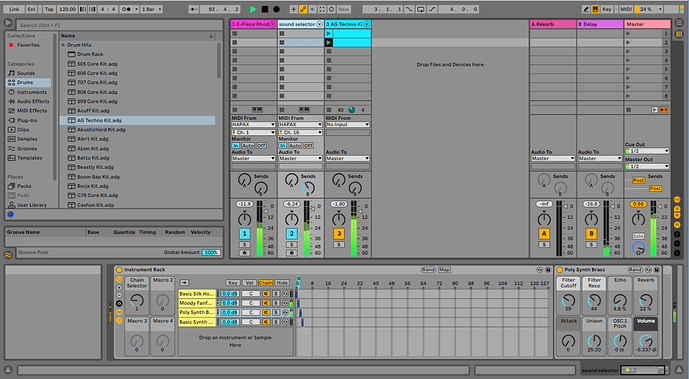The height and width of the screenshot is (379, 689).
Task: Launch the first clip in AG Techno Kit
Action: (328, 33)
